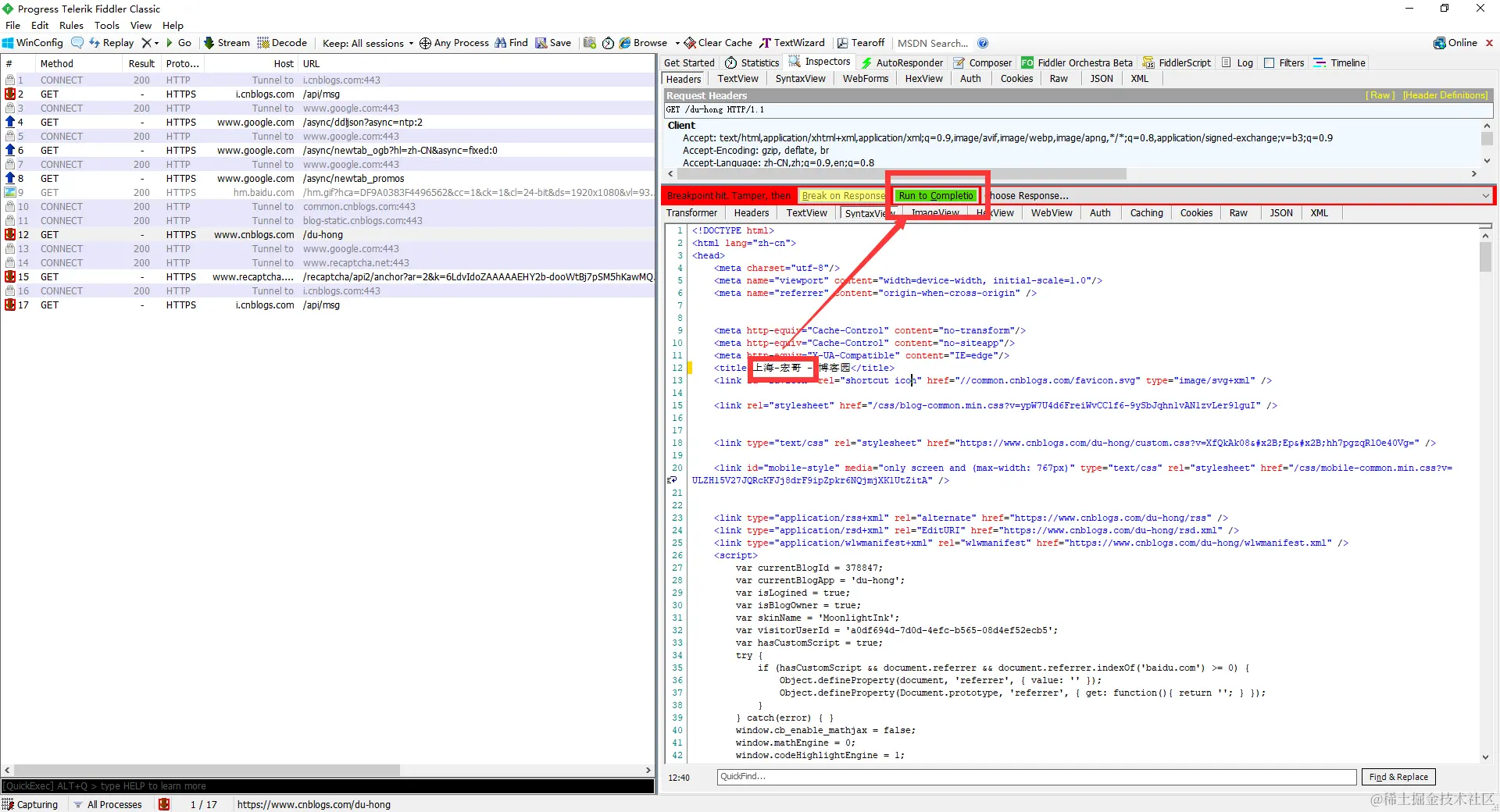This screenshot has height=812, width=1500.
Task: Click the Break on Response button
Action: [843, 196]
